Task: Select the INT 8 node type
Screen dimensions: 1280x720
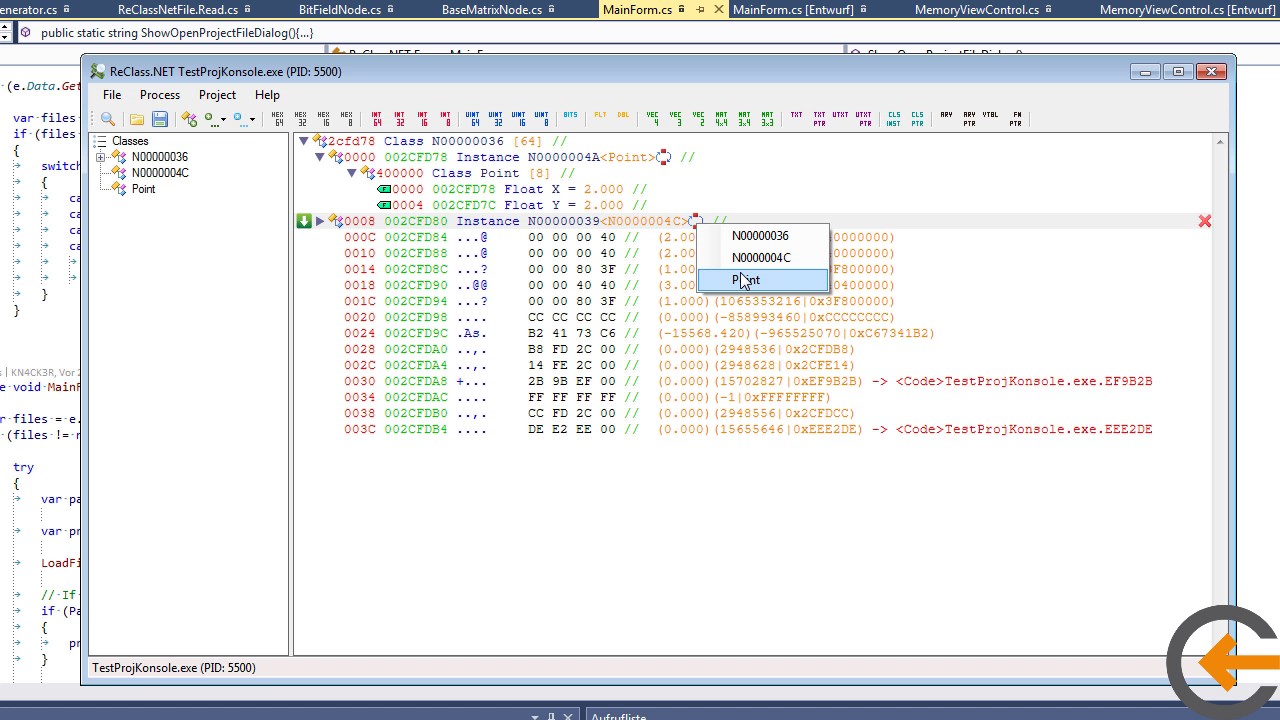Action: (x=446, y=119)
